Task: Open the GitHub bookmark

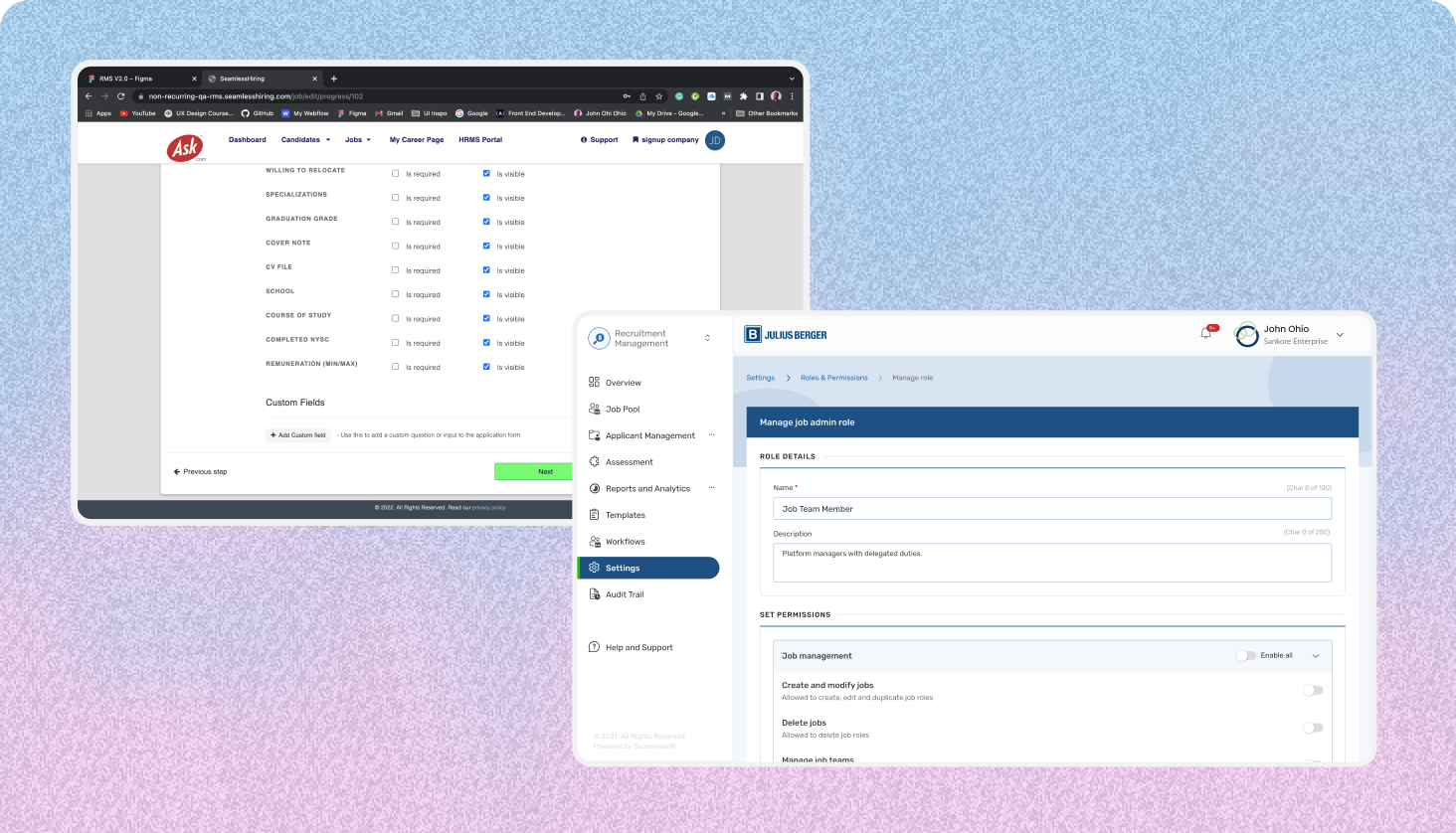Action: [x=258, y=113]
